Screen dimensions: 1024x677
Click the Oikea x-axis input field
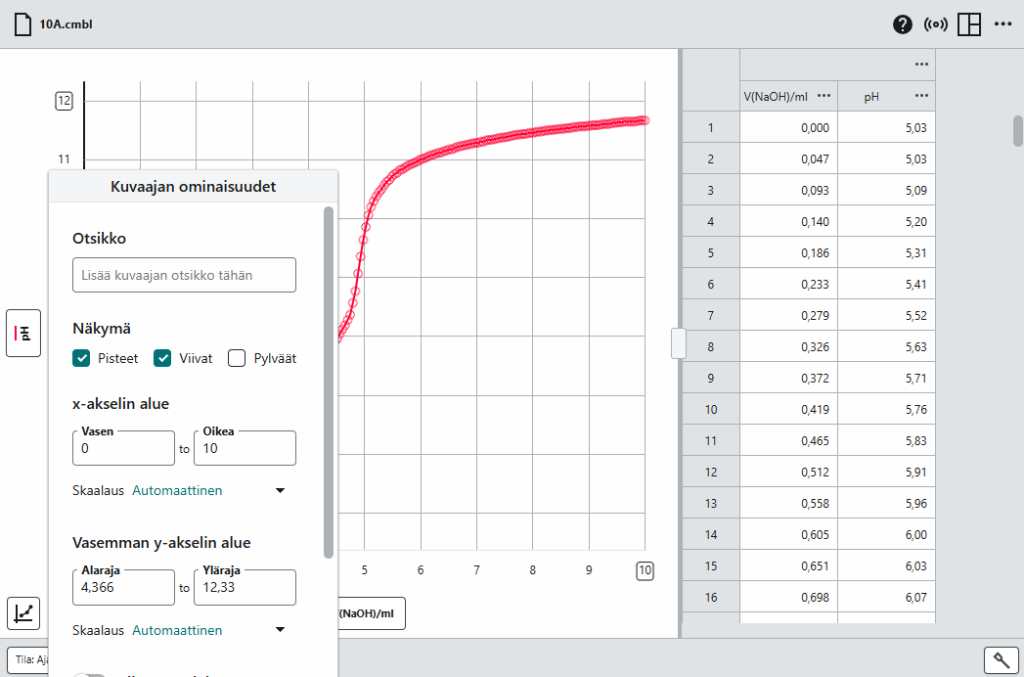click(x=245, y=448)
